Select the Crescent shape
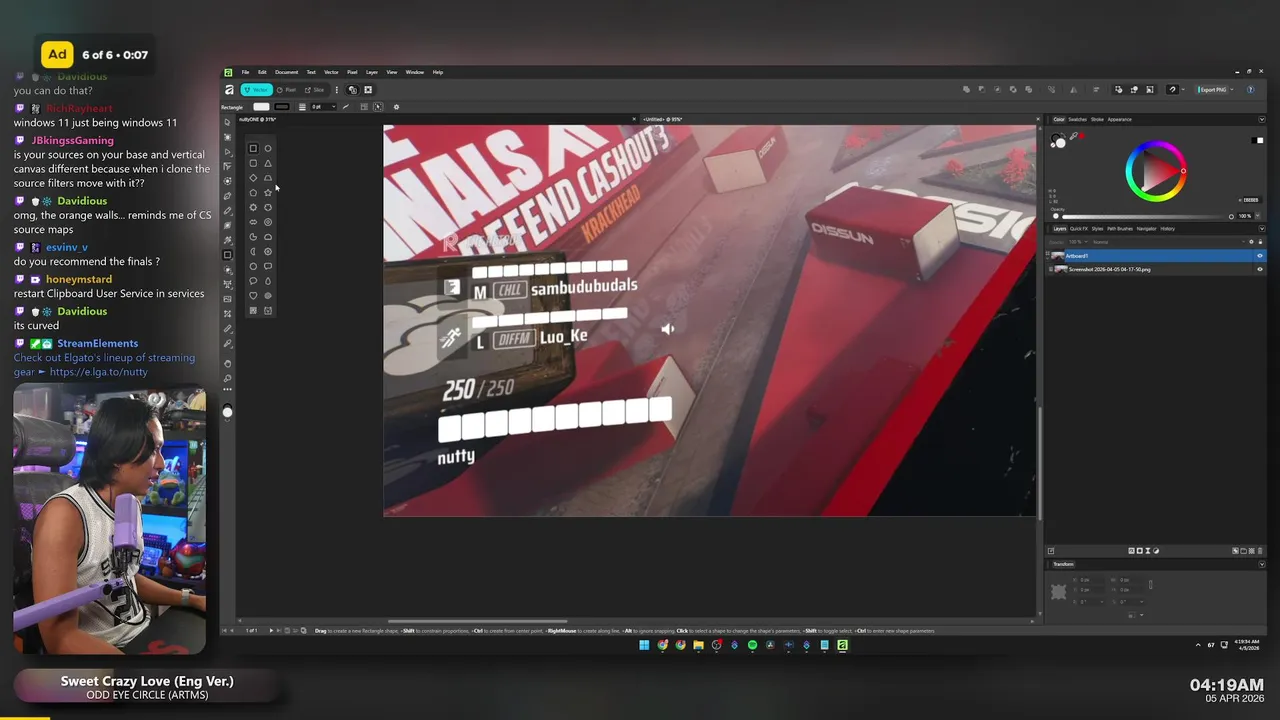1280x720 pixels. point(253,252)
